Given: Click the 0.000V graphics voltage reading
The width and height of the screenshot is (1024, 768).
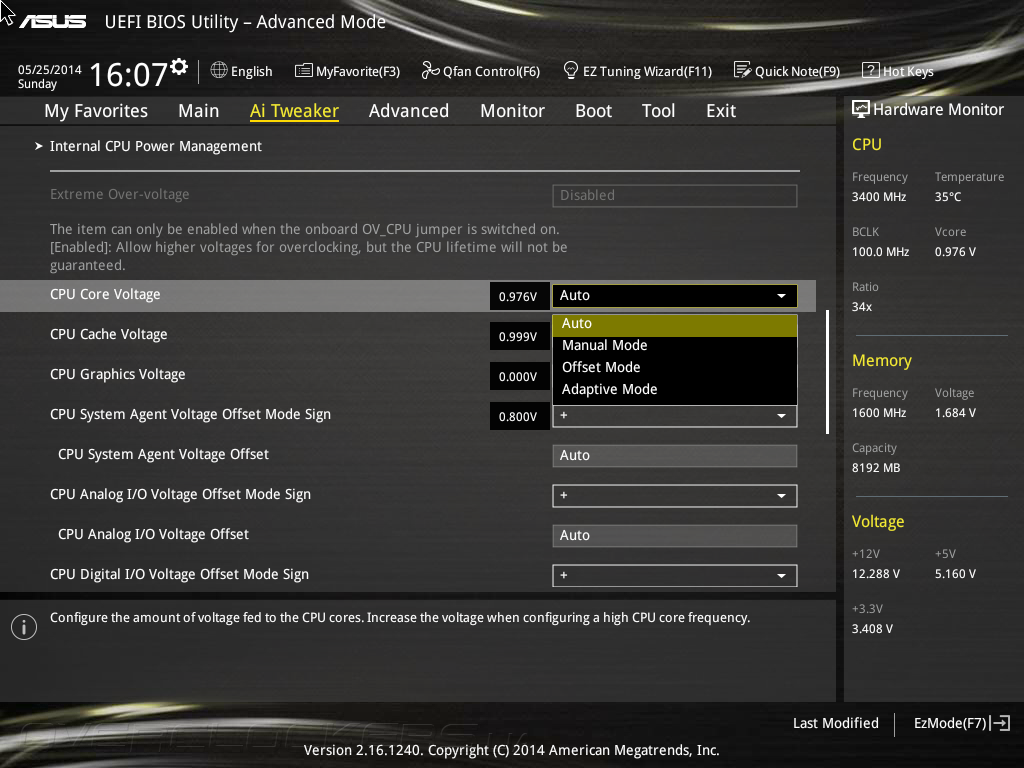Looking at the screenshot, I should tap(519, 376).
